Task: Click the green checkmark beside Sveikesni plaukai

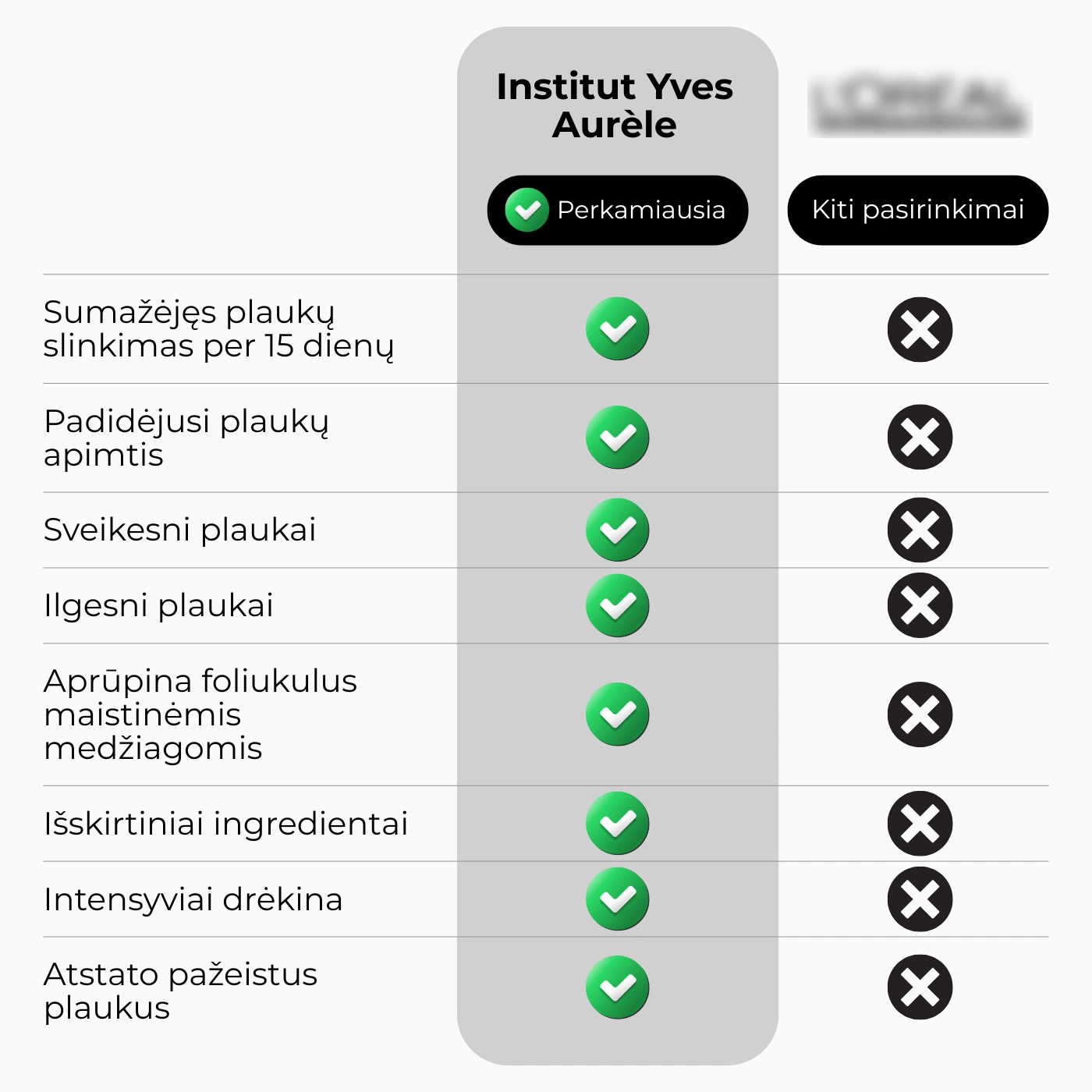Action: pyautogui.click(x=617, y=530)
